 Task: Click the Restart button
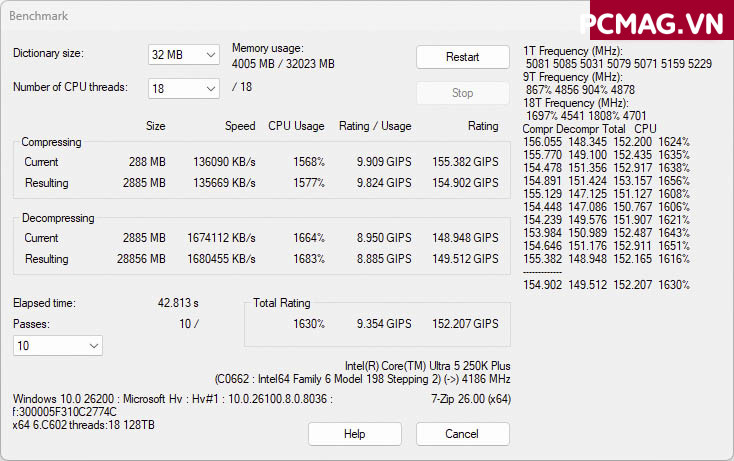pos(462,57)
